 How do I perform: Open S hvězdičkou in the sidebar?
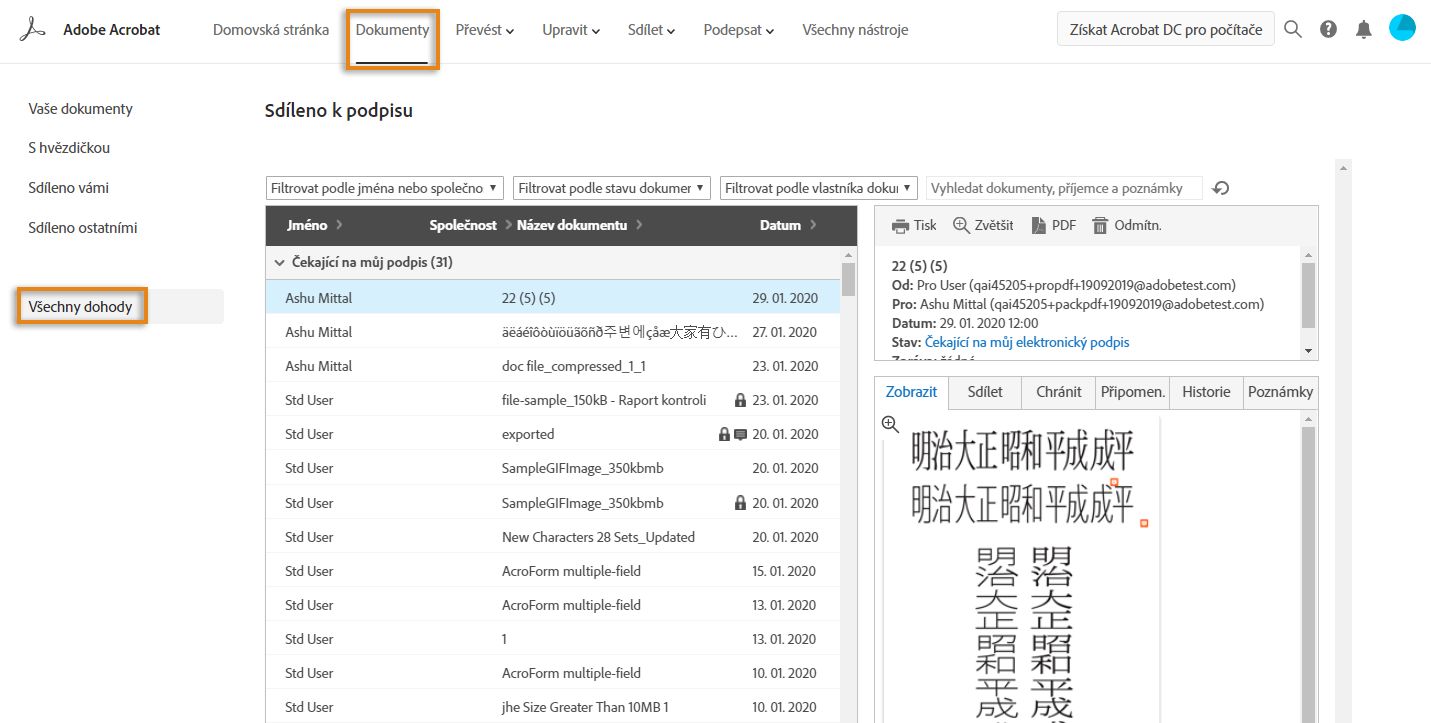click(x=69, y=148)
